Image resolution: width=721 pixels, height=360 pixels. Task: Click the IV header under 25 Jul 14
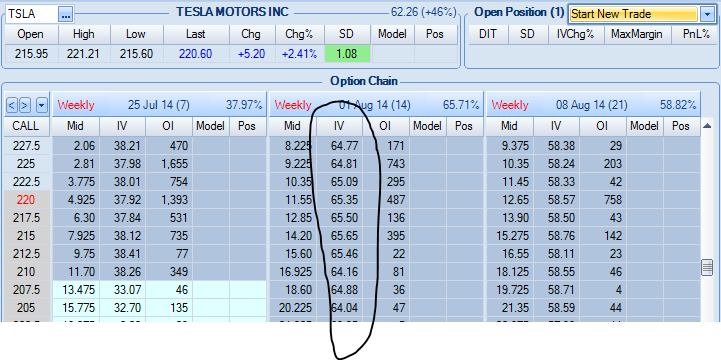[x=122, y=126]
